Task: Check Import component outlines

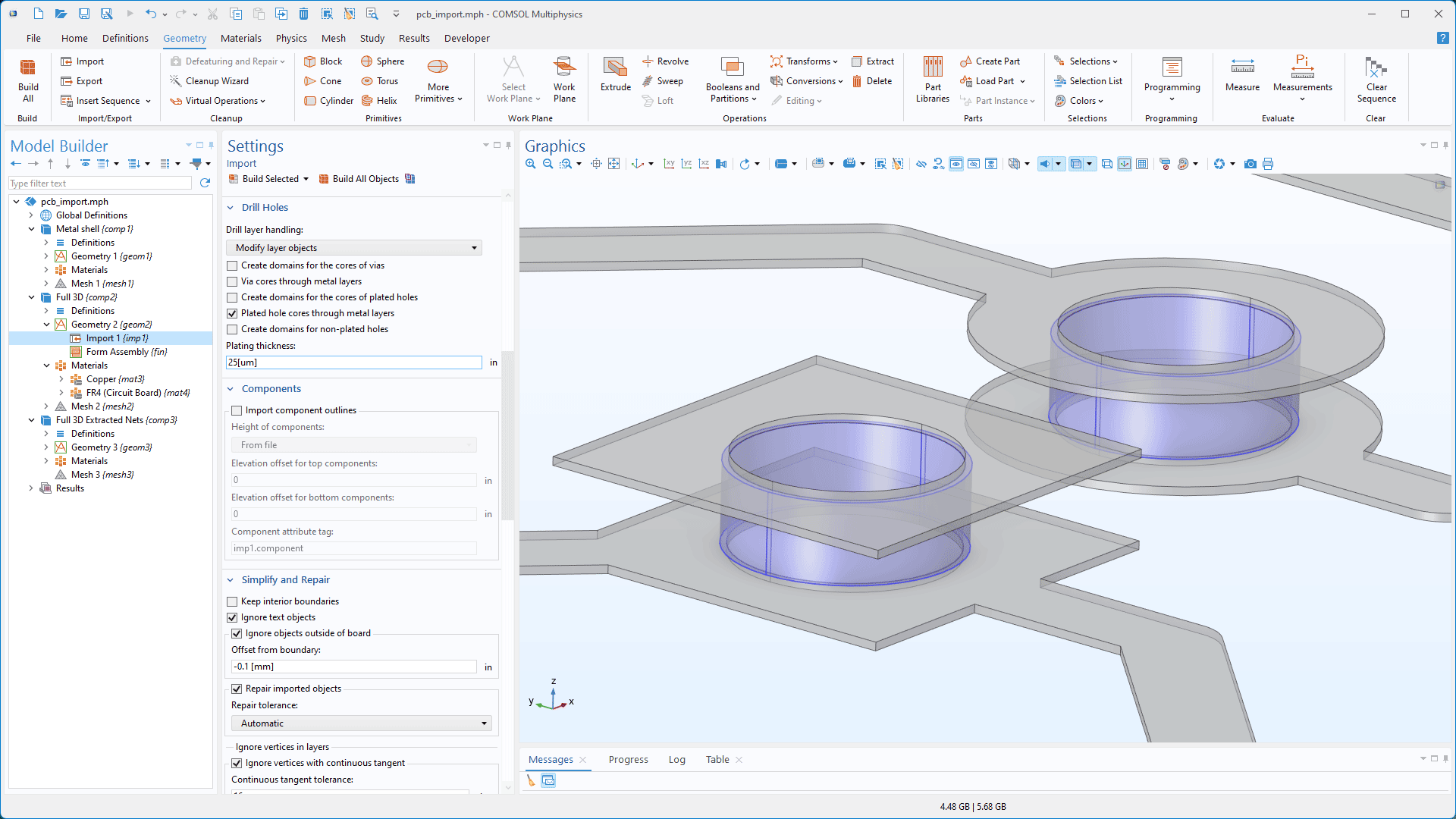Action: [237, 410]
